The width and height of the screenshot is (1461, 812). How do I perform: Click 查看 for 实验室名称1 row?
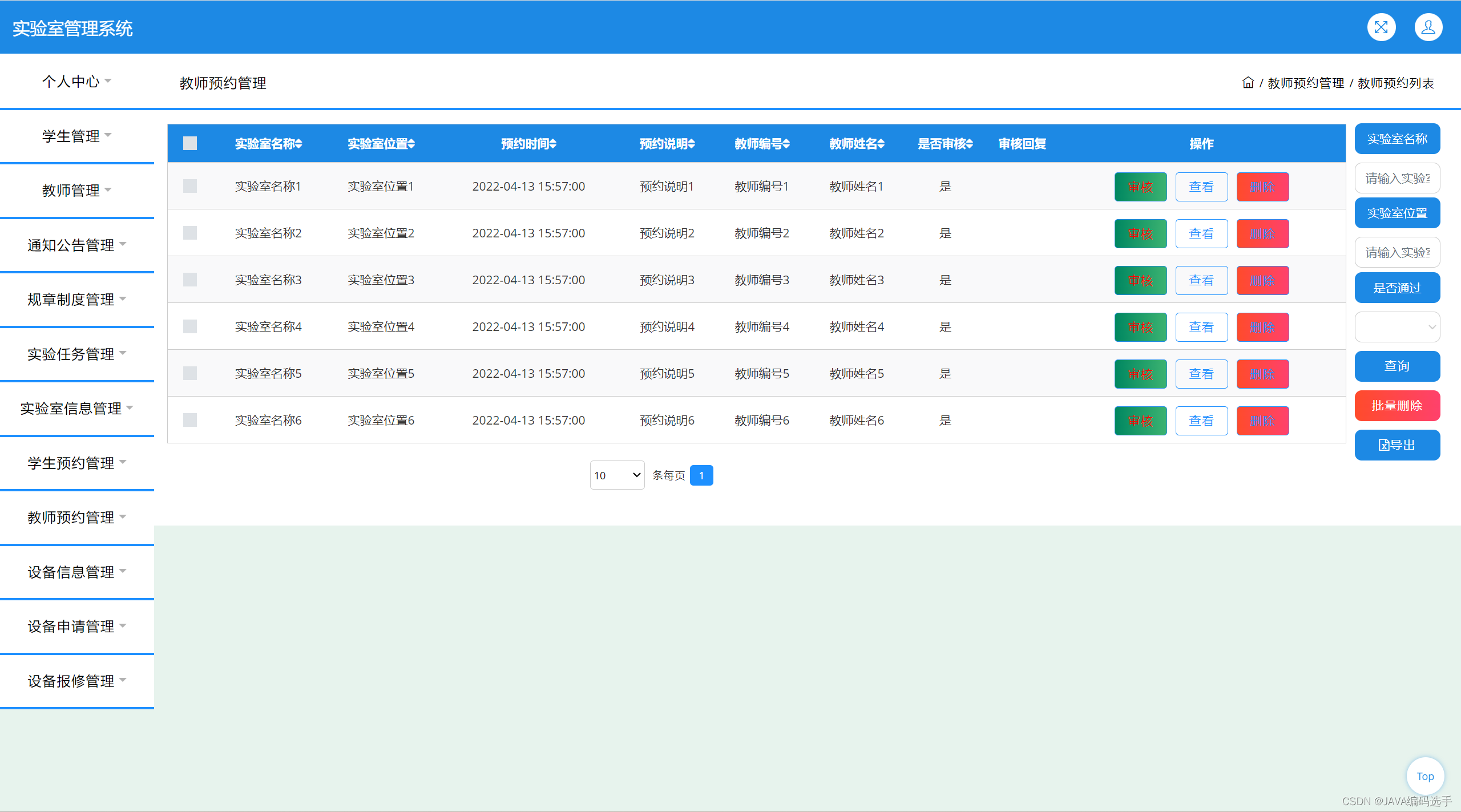1201,187
